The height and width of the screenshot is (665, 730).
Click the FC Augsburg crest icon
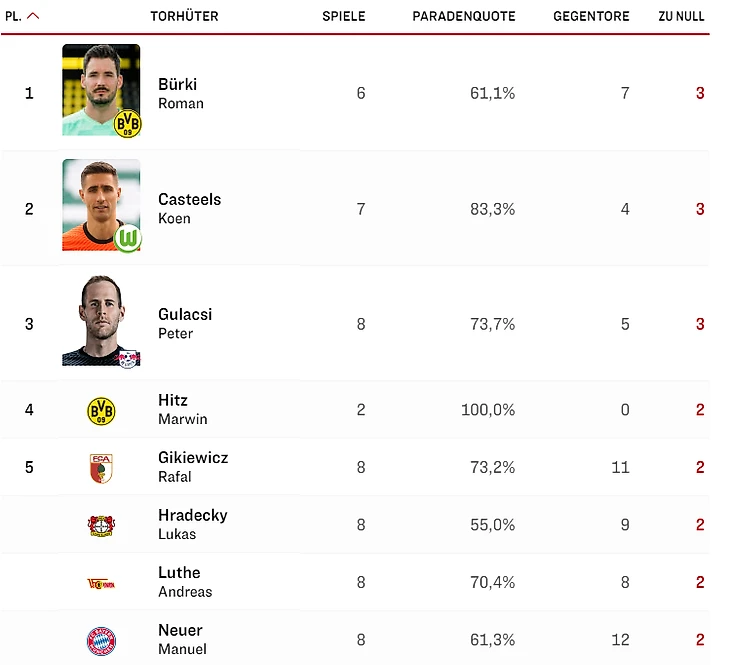[x=101, y=468]
